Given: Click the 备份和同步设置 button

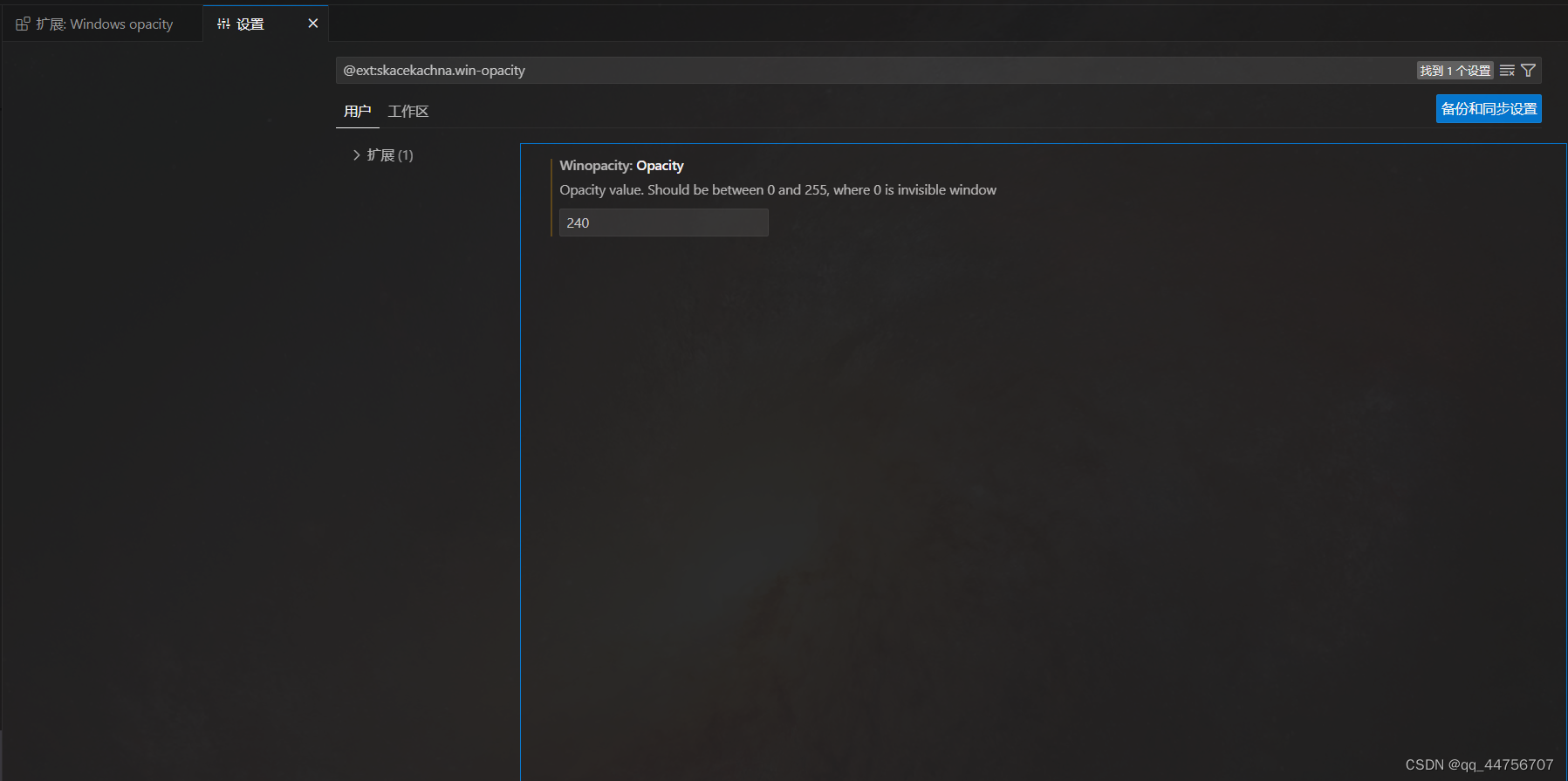Looking at the screenshot, I should [1489, 109].
